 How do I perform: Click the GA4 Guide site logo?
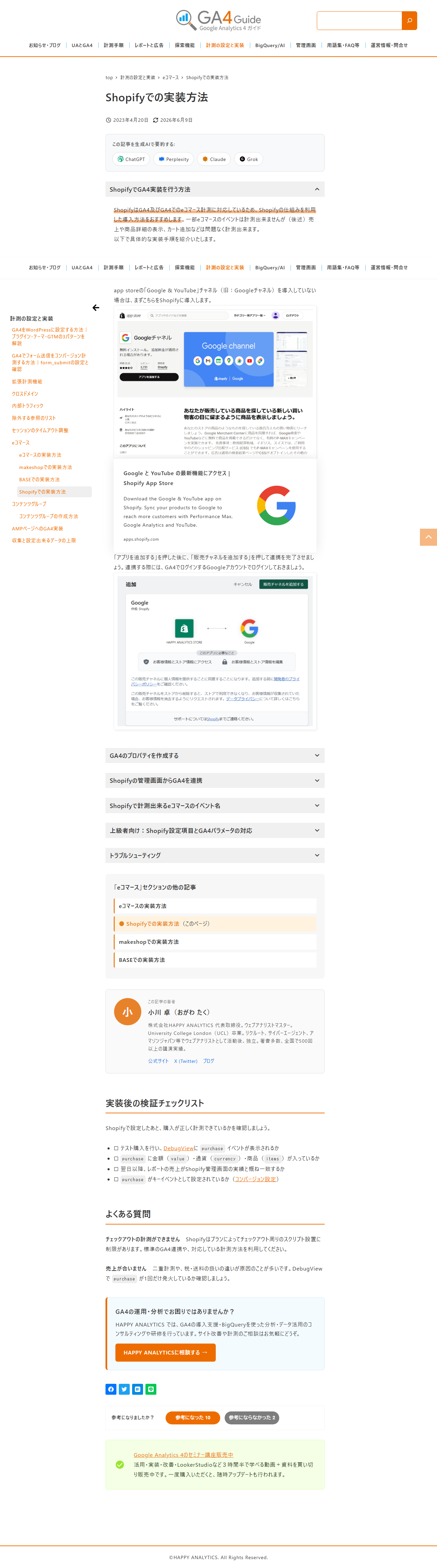point(218,20)
